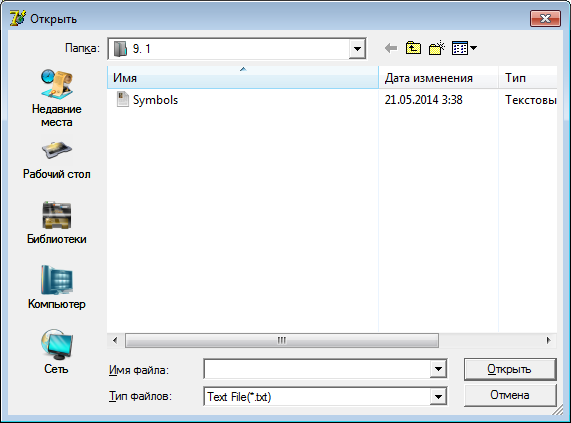Select the Symbols file name
571x423 pixels.
point(155,100)
